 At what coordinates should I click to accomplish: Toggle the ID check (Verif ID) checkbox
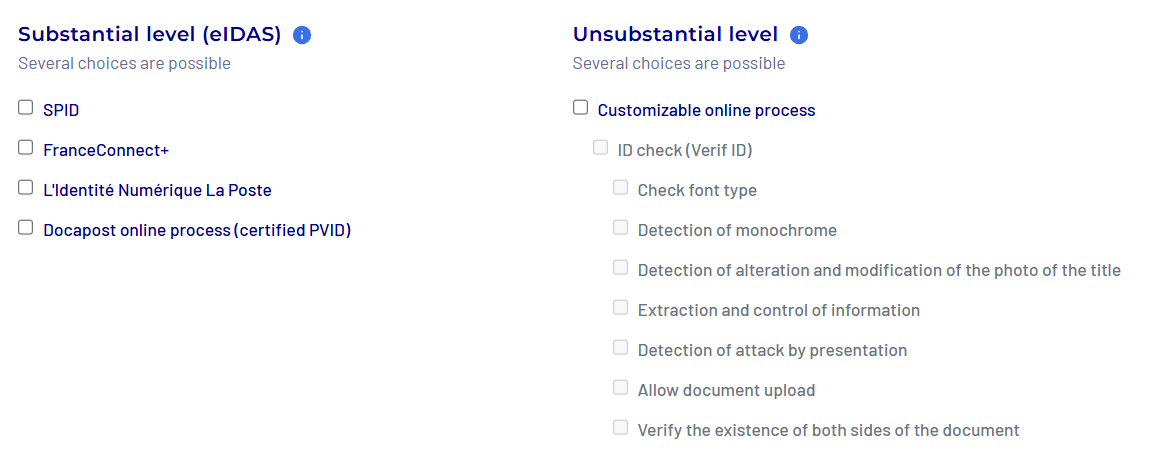pos(600,148)
